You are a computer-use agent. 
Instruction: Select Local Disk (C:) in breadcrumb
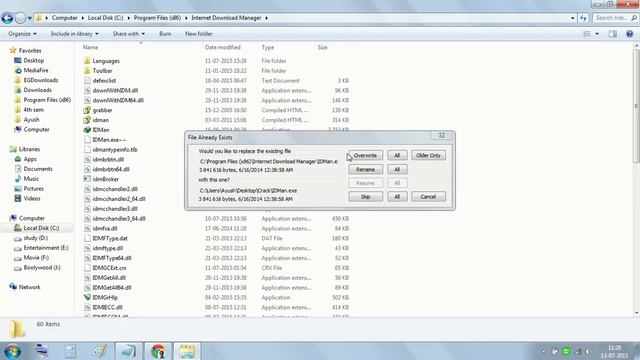(x=105, y=18)
